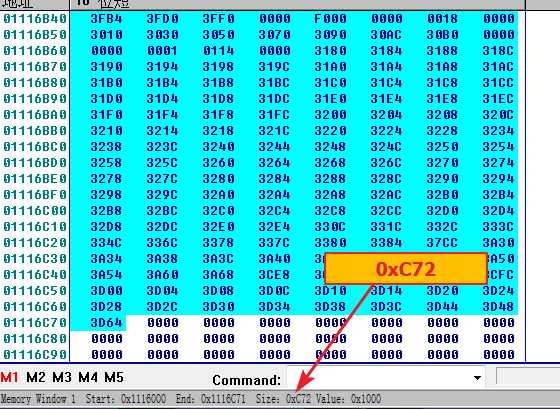Click the 3D00 memory value
Screen dimensions: 560x409
tap(106, 291)
